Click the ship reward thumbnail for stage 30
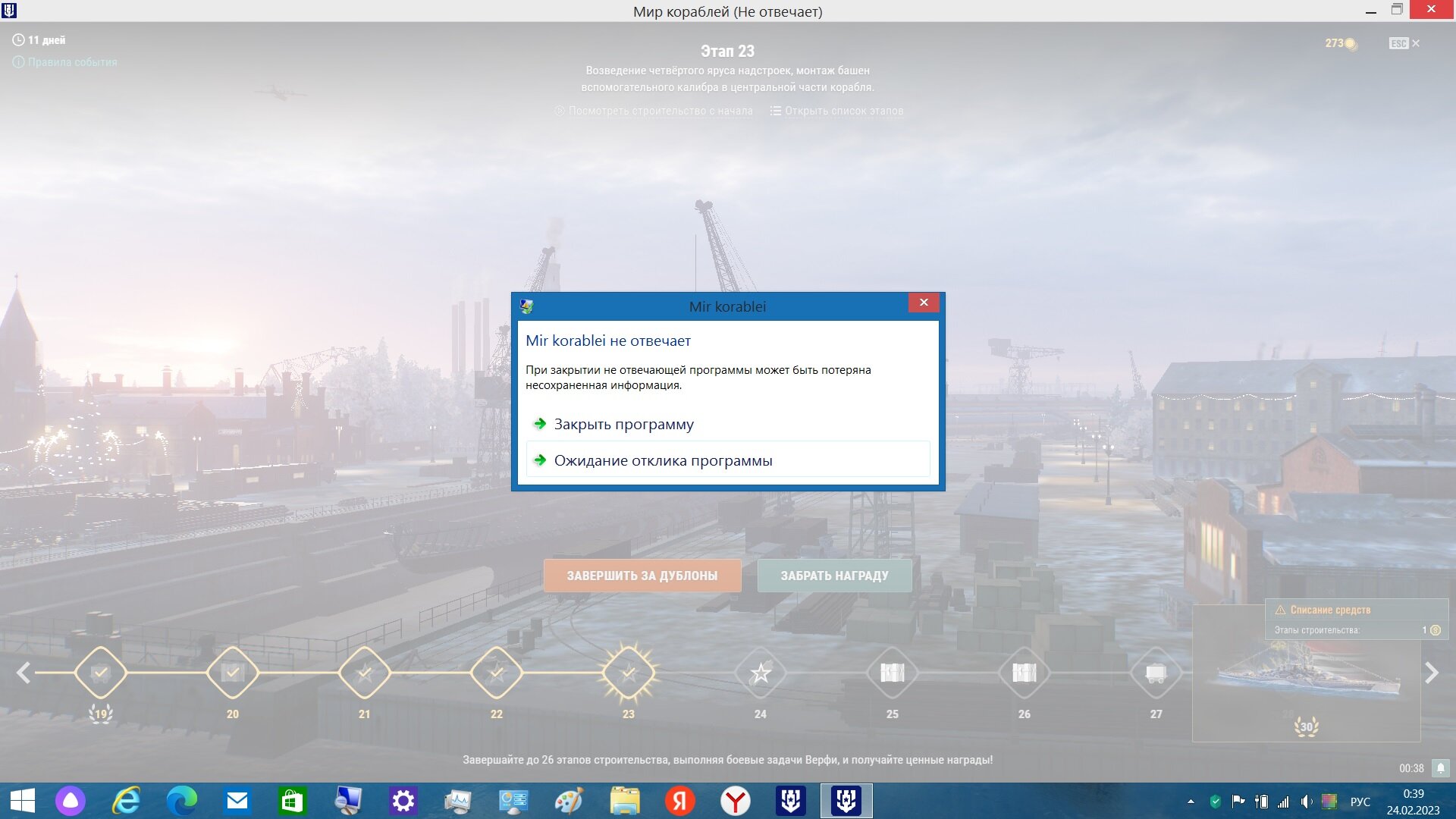 tap(1306, 673)
